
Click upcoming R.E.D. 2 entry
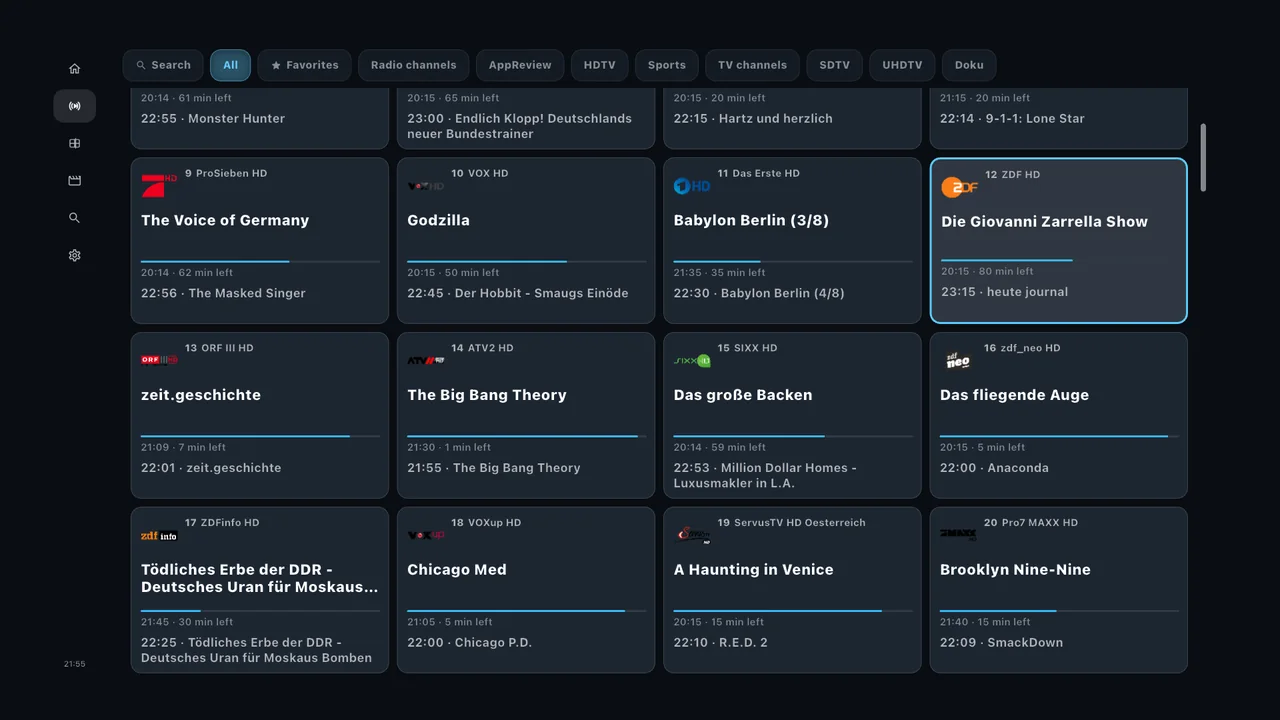pyautogui.click(x=720, y=642)
